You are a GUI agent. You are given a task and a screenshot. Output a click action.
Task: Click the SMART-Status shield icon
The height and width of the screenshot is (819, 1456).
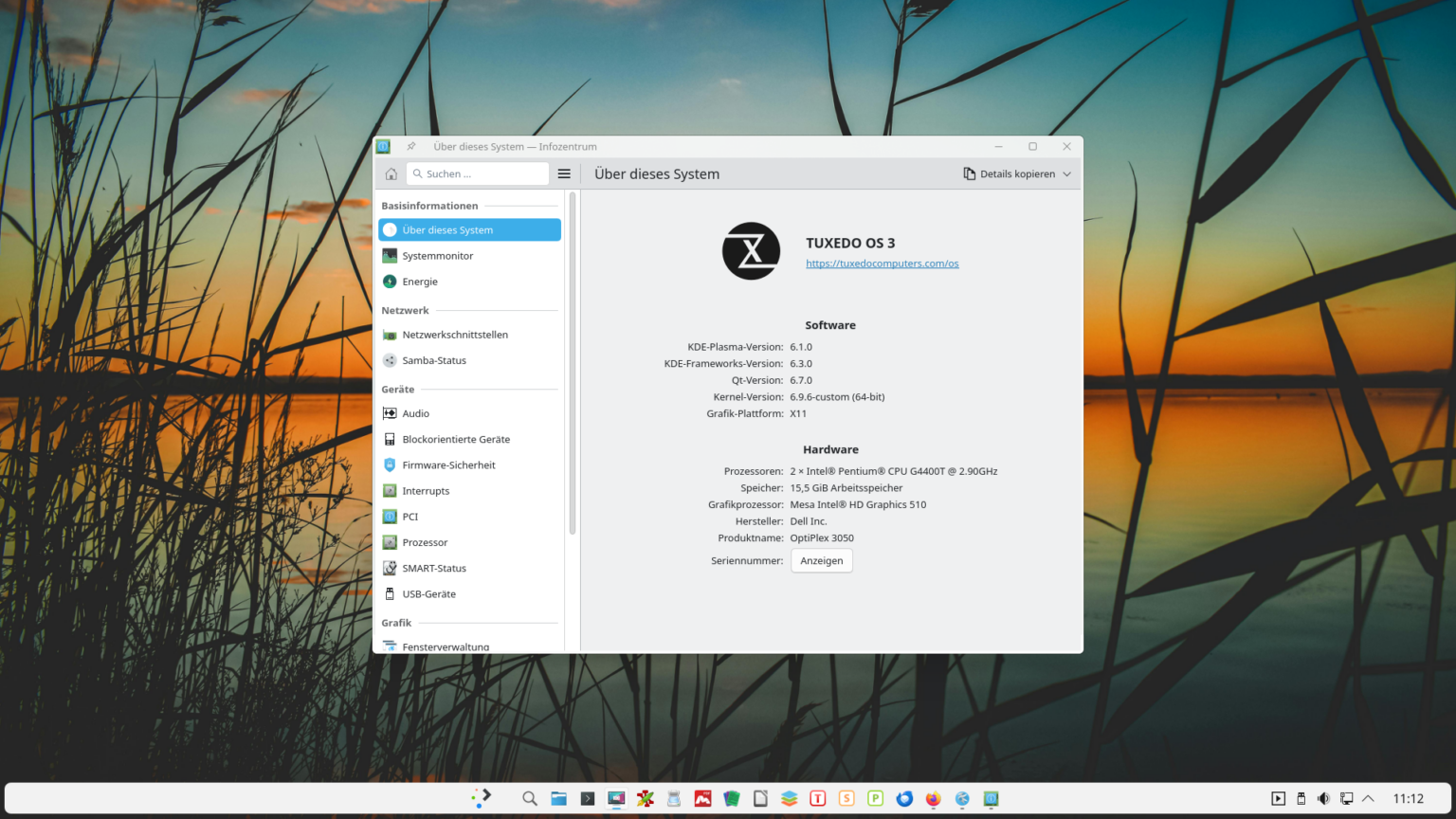(x=390, y=567)
